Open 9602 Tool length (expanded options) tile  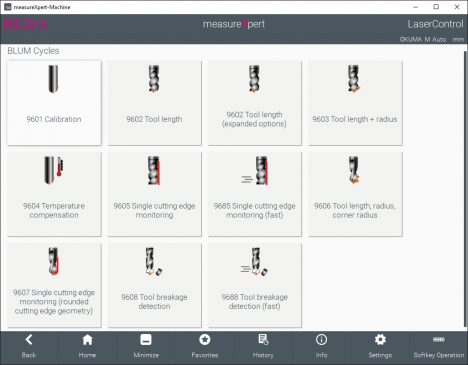tap(255, 103)
